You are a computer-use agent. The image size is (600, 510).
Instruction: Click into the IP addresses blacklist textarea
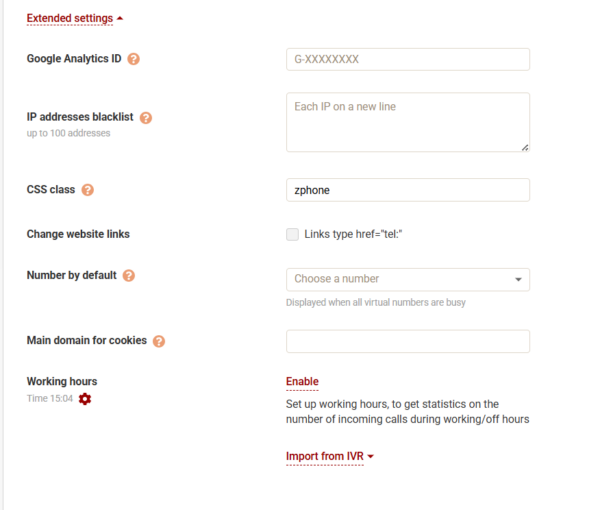pyautogui.click(x=407, y=122)
